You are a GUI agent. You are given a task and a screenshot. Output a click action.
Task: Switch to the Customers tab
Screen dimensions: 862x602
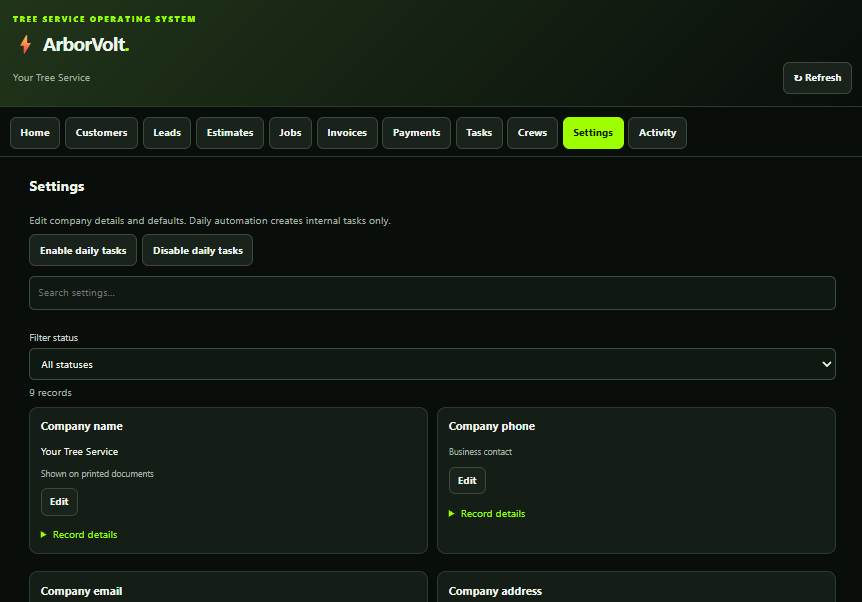tap(101, 133)
